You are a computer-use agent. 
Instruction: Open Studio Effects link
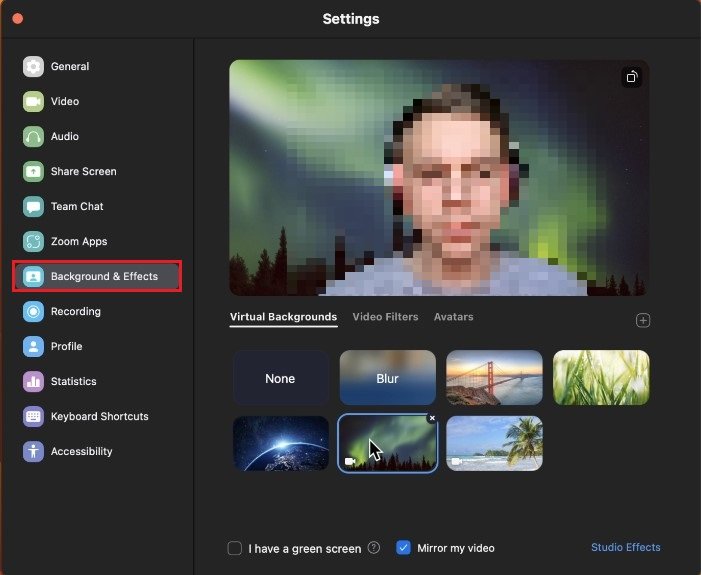coord(625,547)
